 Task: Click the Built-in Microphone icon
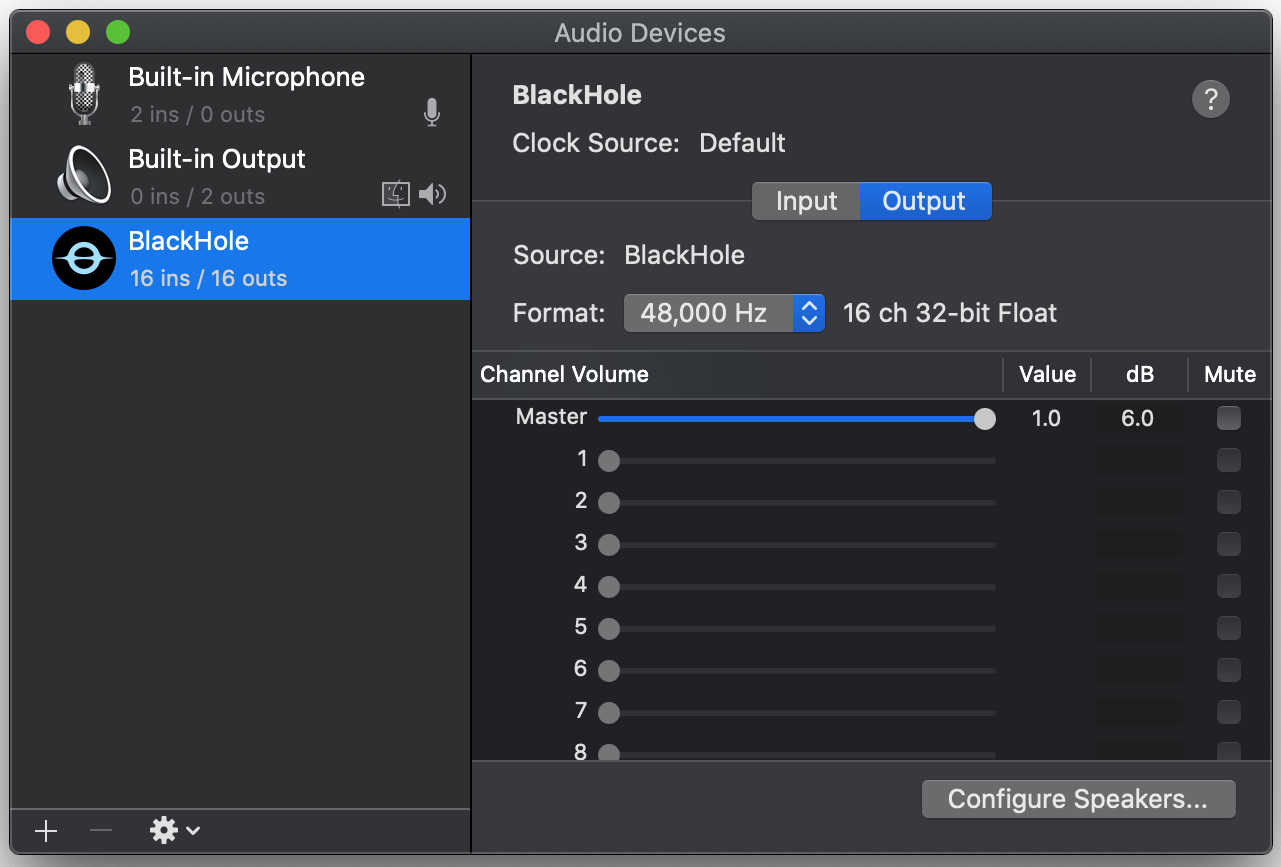pos(85,94)
